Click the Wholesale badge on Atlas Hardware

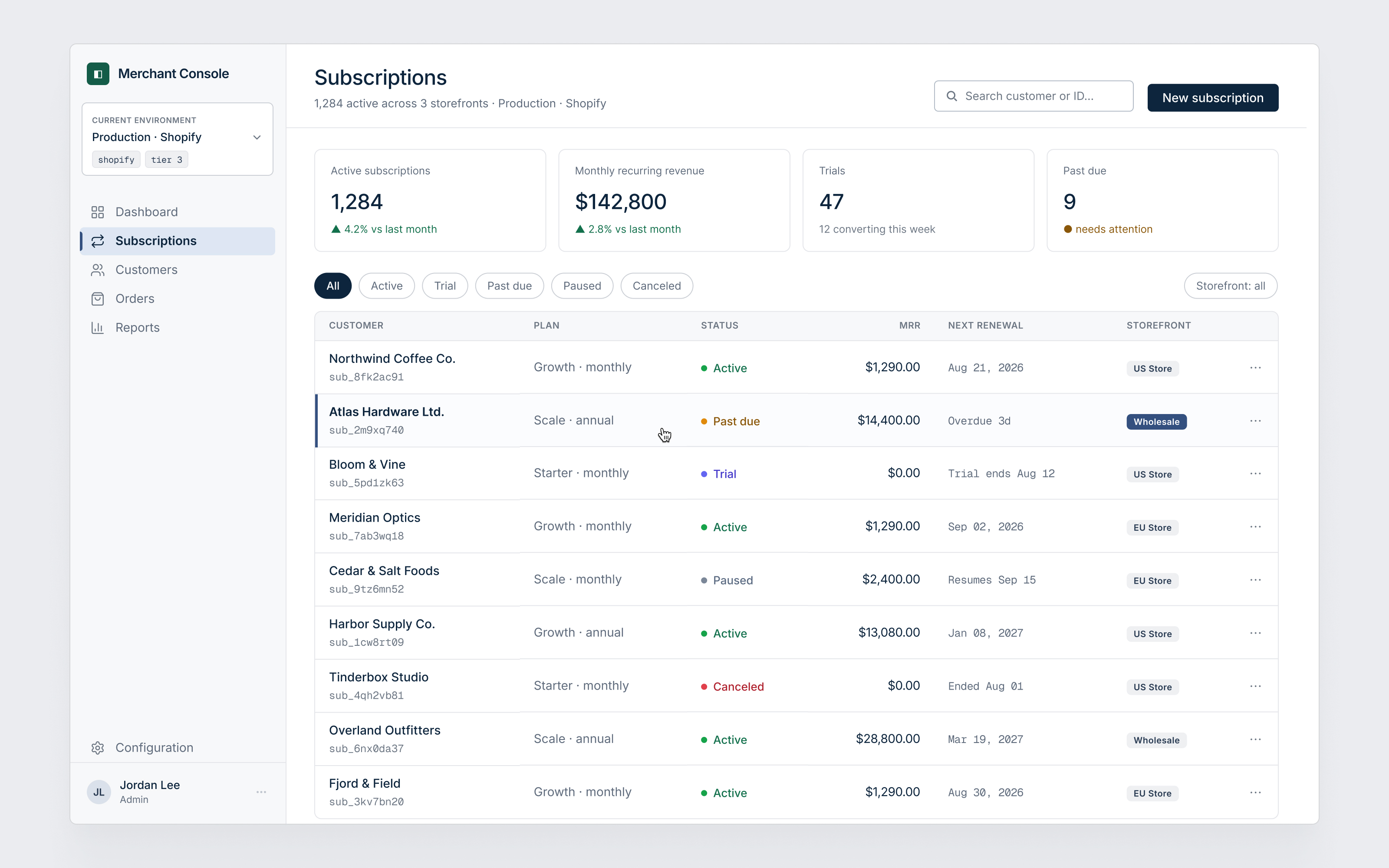(x=1156, y=422)
